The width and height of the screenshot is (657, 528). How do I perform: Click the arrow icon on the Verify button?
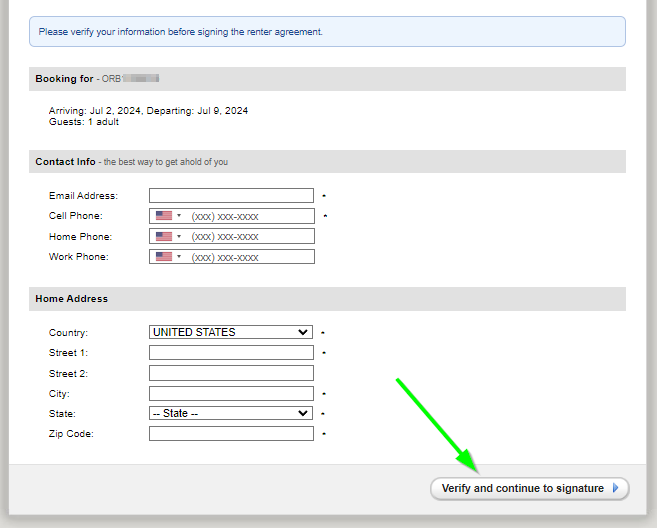tap(616, 488)
